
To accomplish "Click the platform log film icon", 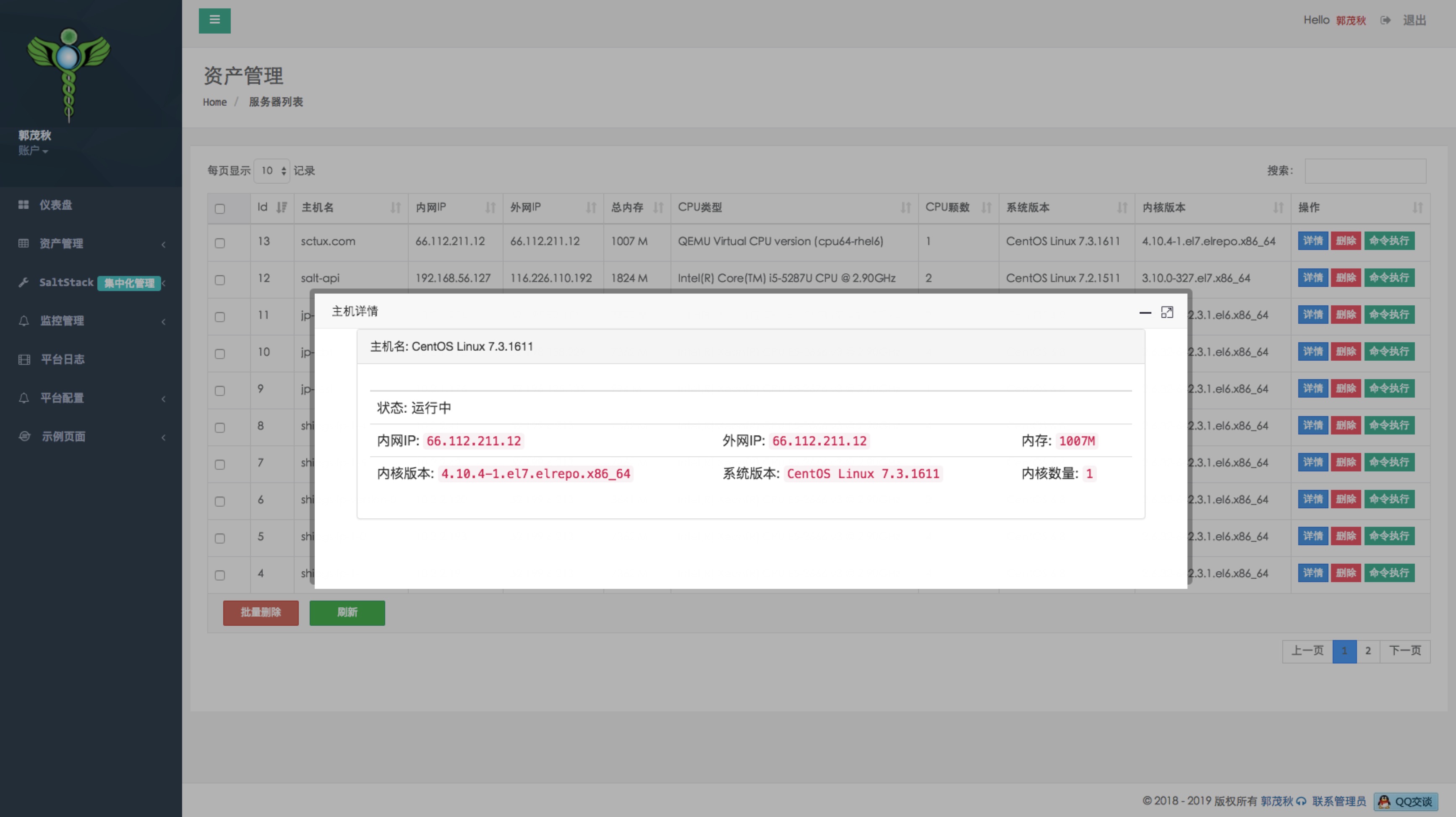I will (24, 359).
